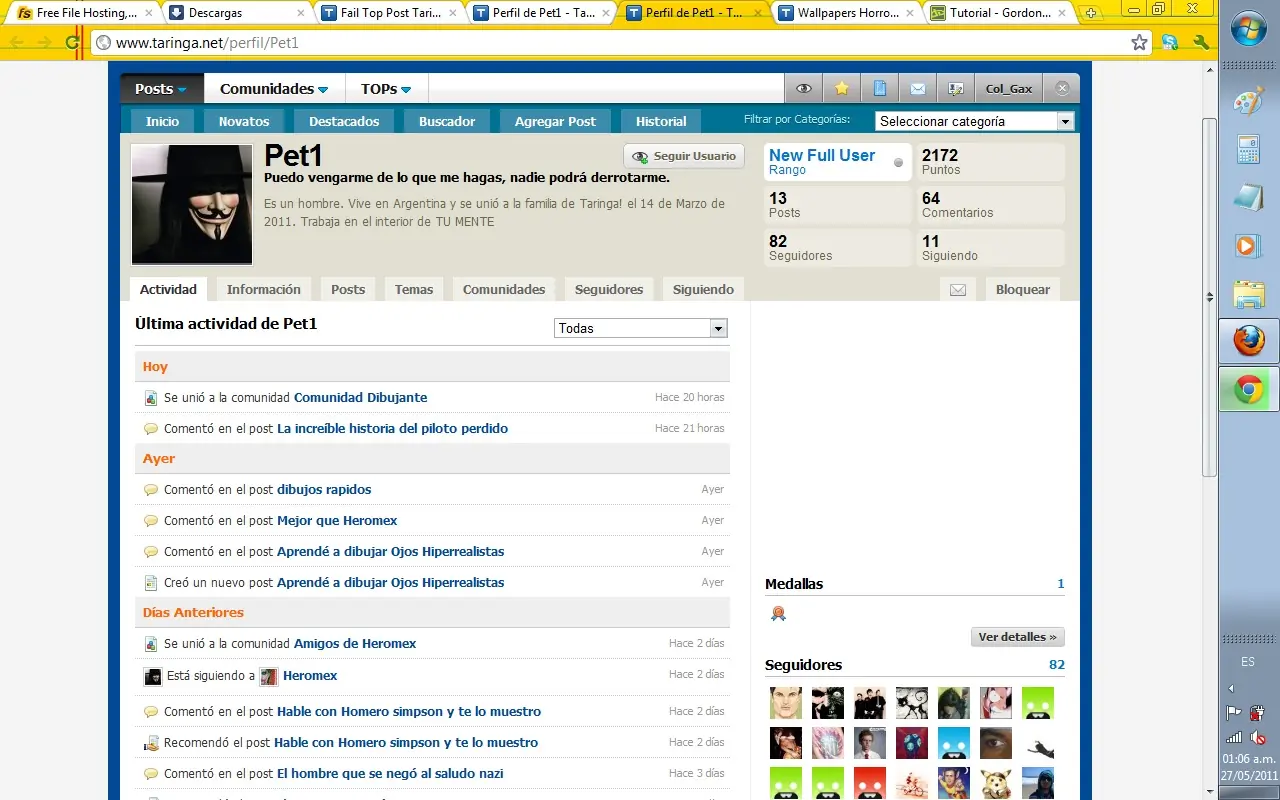Open Historial in the navigation bar
This screenshot has width=1280, height=800.
click(661, 121)
